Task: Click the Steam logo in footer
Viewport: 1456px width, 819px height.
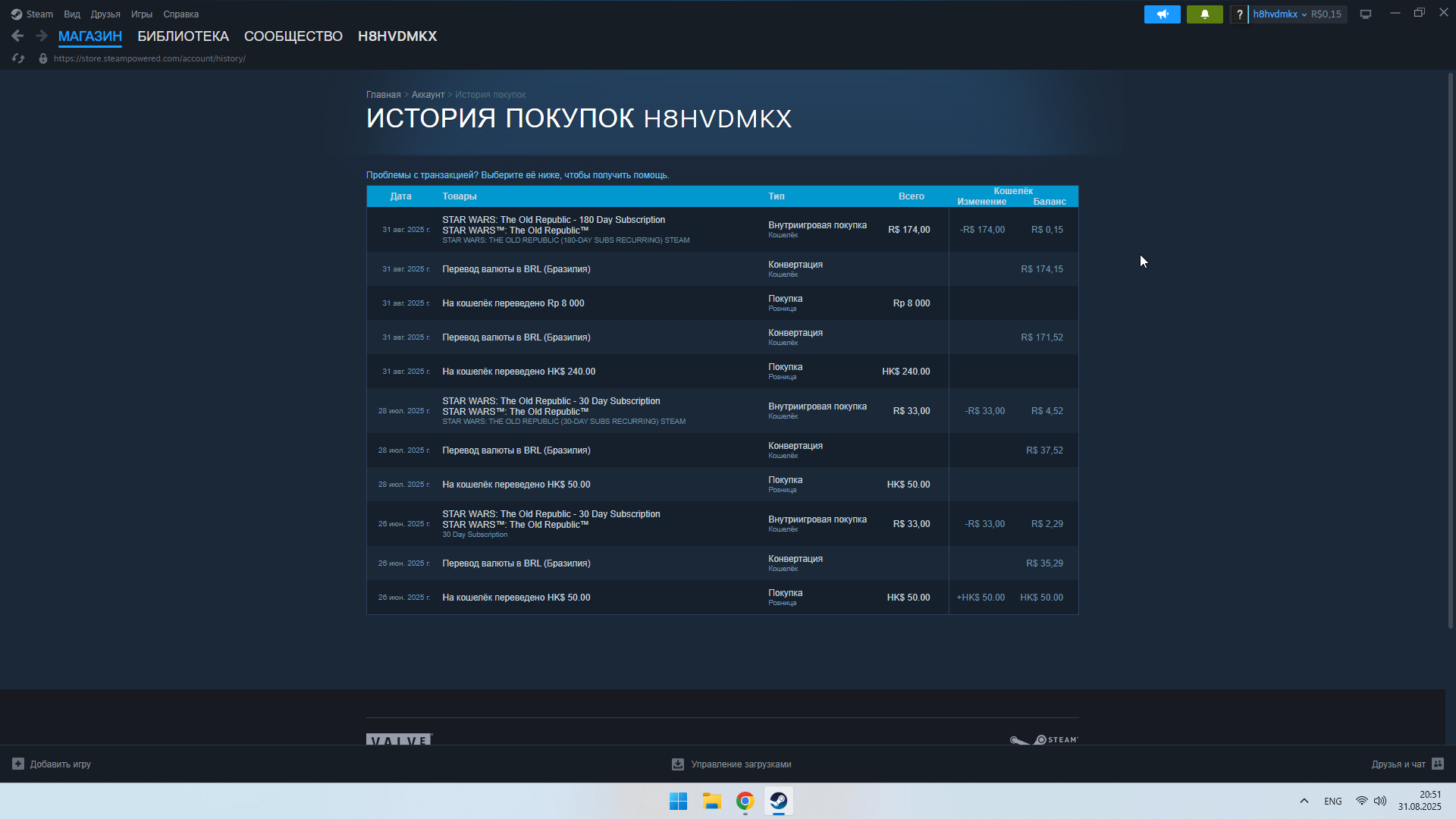Action: pos(1043,739)
